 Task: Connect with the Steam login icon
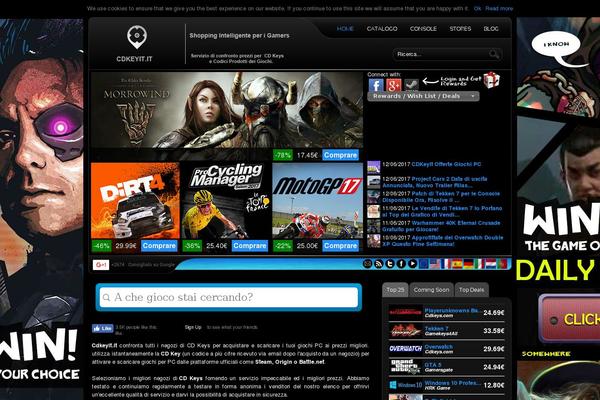pos(411,85)
